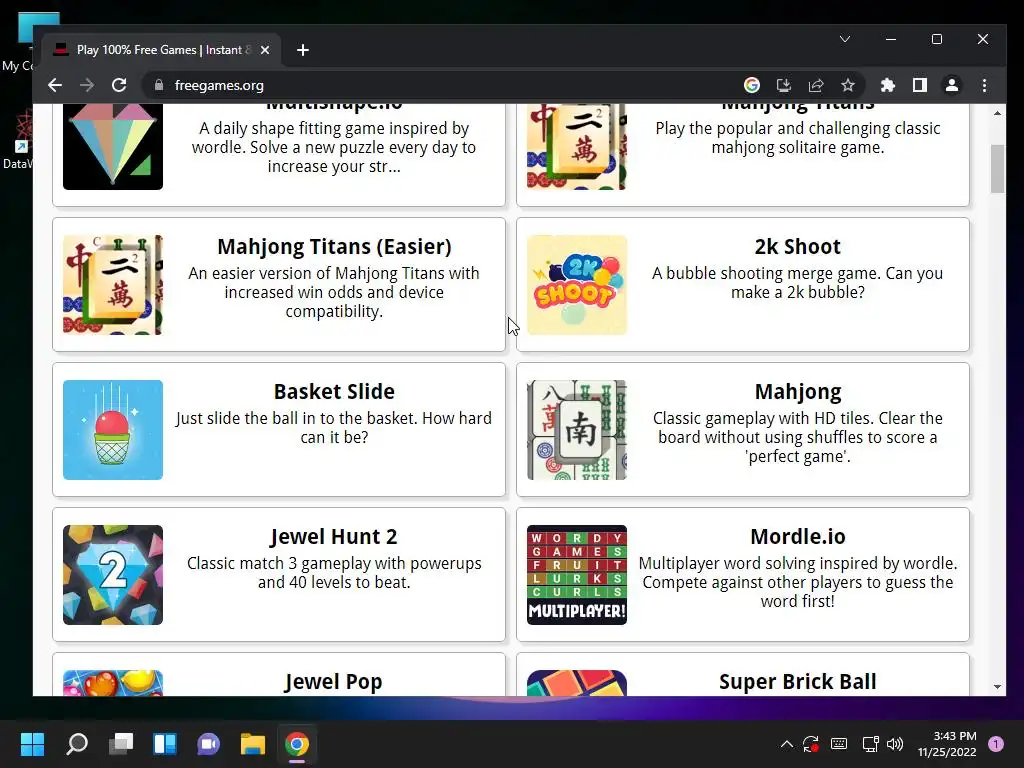
Task: Open Chrome's three-dot menu
Action: (x=984, y=86)
